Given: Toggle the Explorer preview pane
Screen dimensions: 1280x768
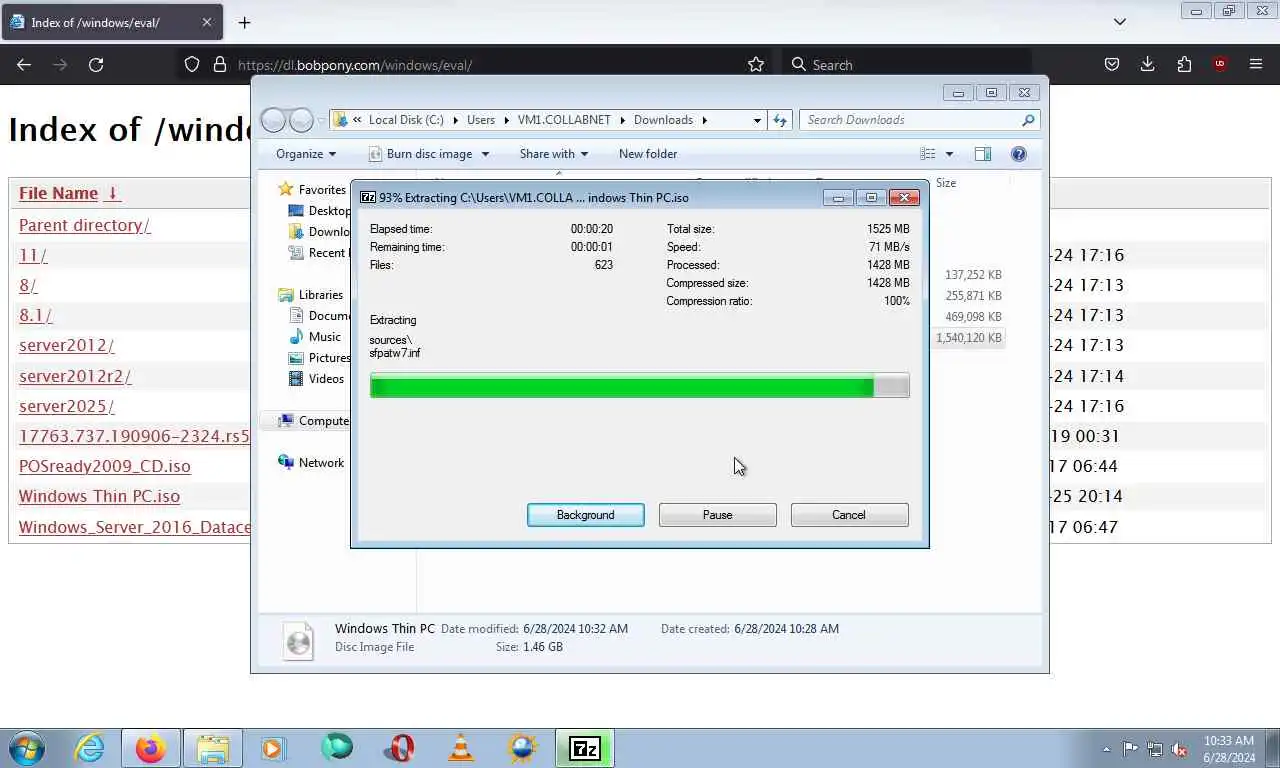Looking at the screenshot, I should point(983,154).
